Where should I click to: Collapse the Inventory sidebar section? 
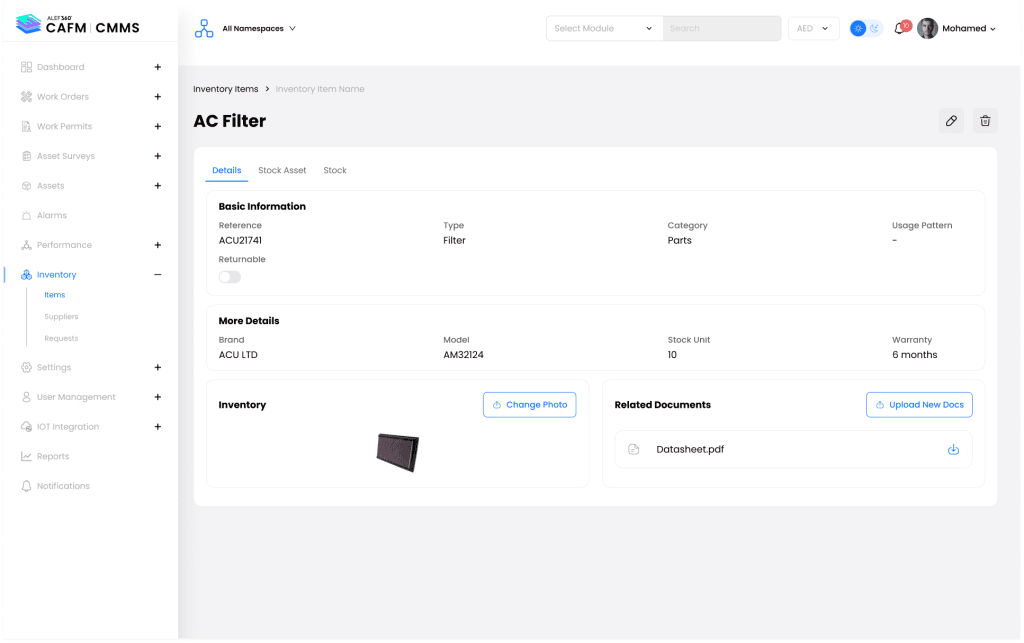[x=157, y=275]
